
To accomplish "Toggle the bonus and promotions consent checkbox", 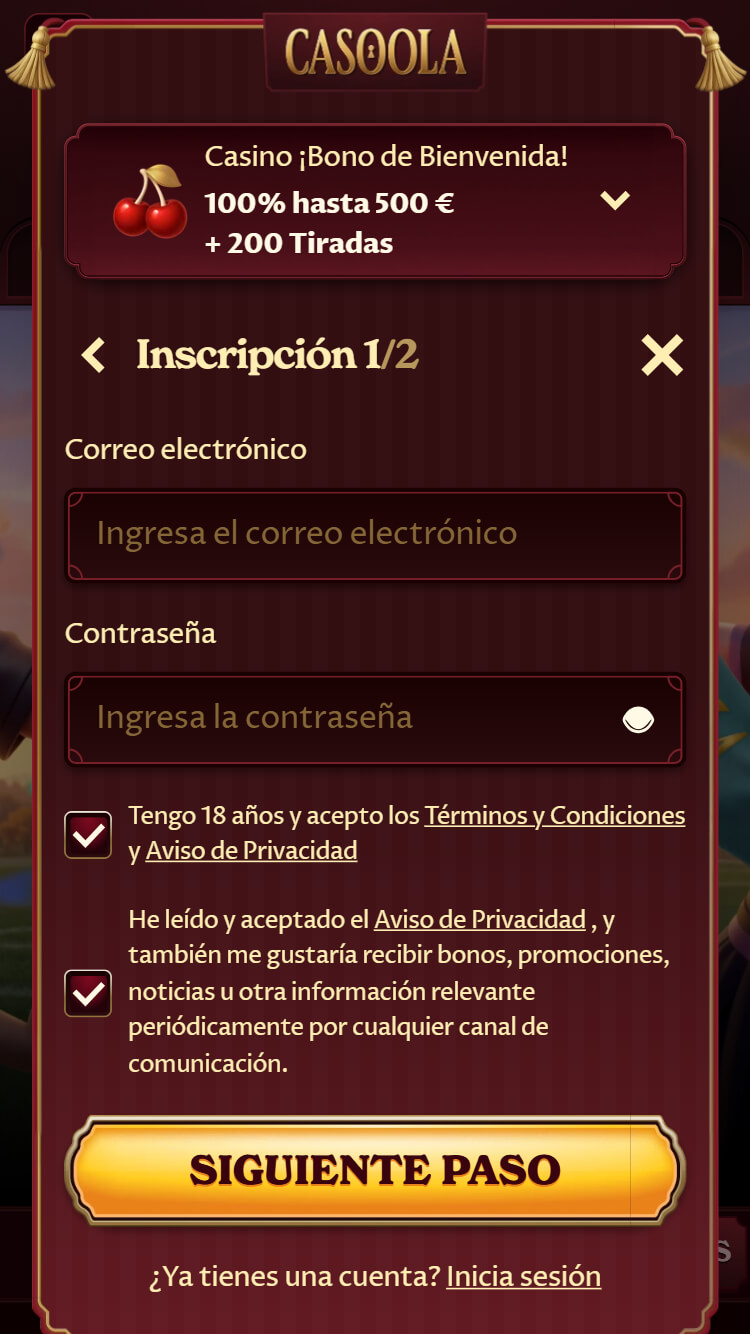I will [88, 993].
